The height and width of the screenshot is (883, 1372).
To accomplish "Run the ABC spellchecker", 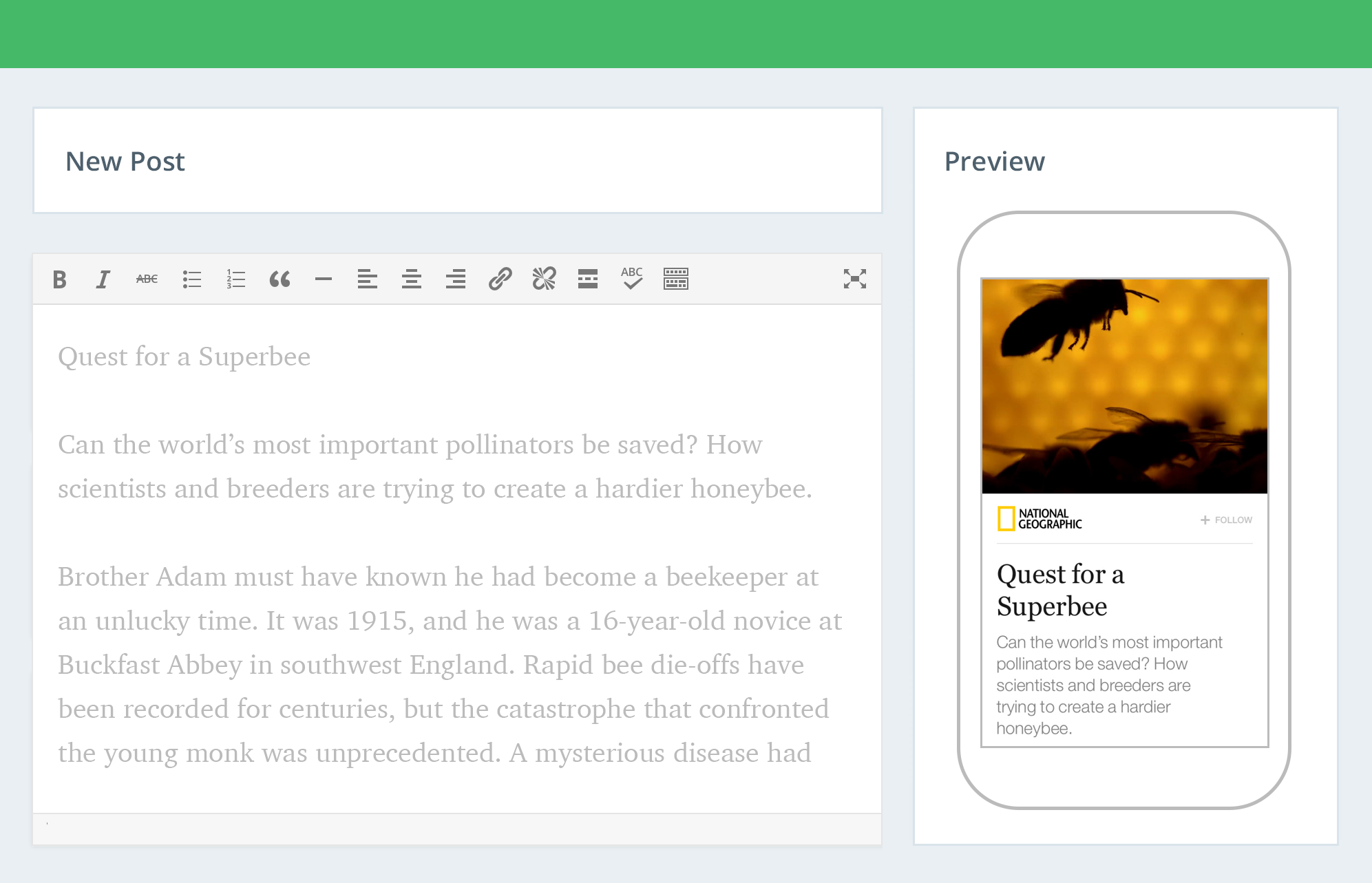I will (x=631, y=279).
